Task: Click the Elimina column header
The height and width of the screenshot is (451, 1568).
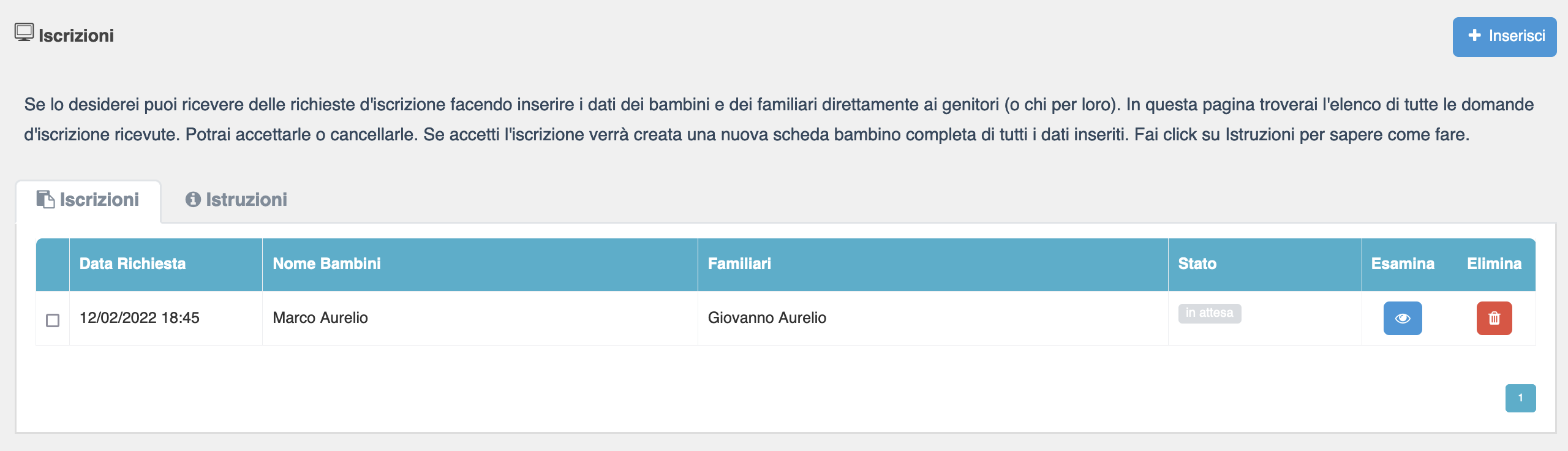Action: click(1494, 263)
